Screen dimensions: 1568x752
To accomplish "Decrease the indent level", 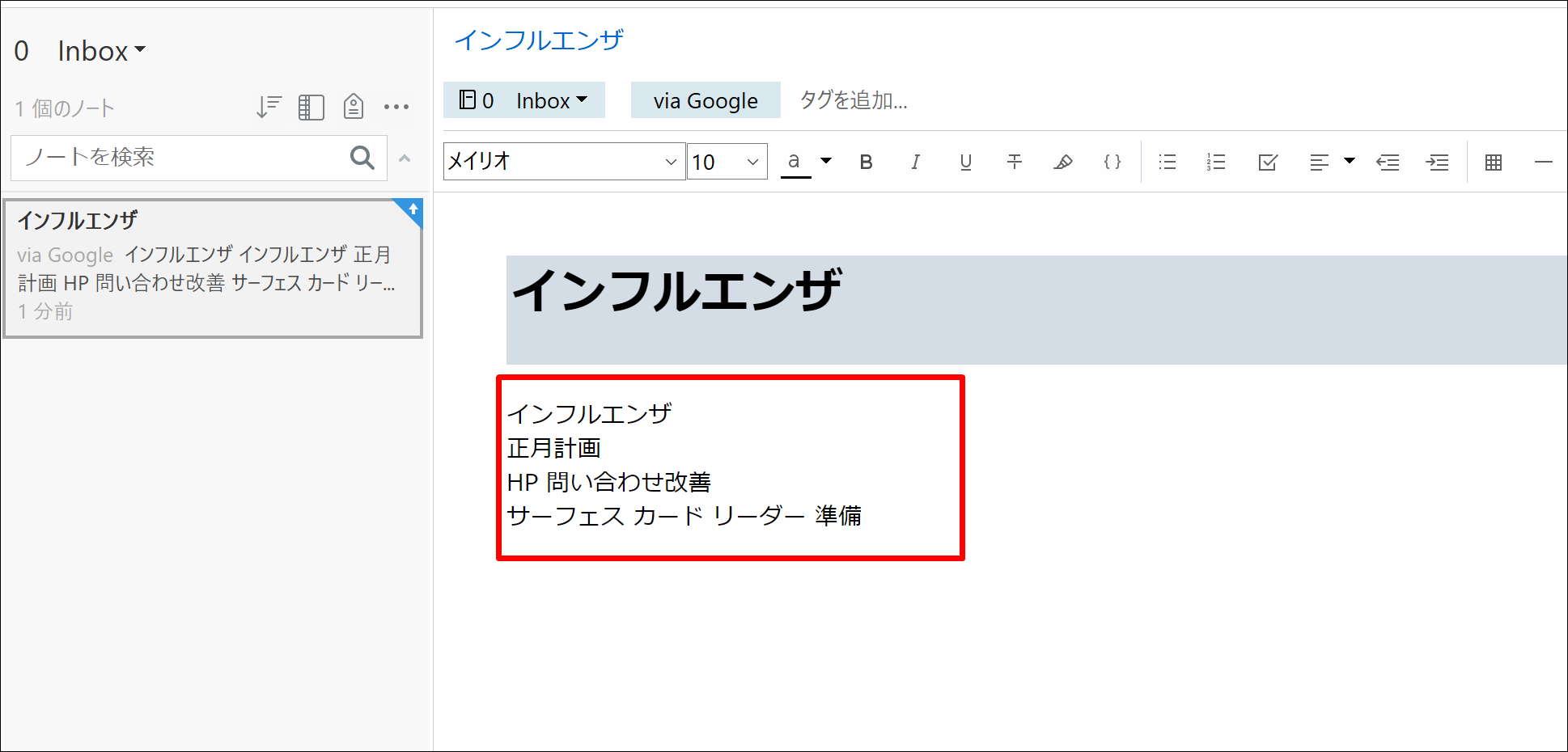I will pyautogui.click(x=1388, y=163).
